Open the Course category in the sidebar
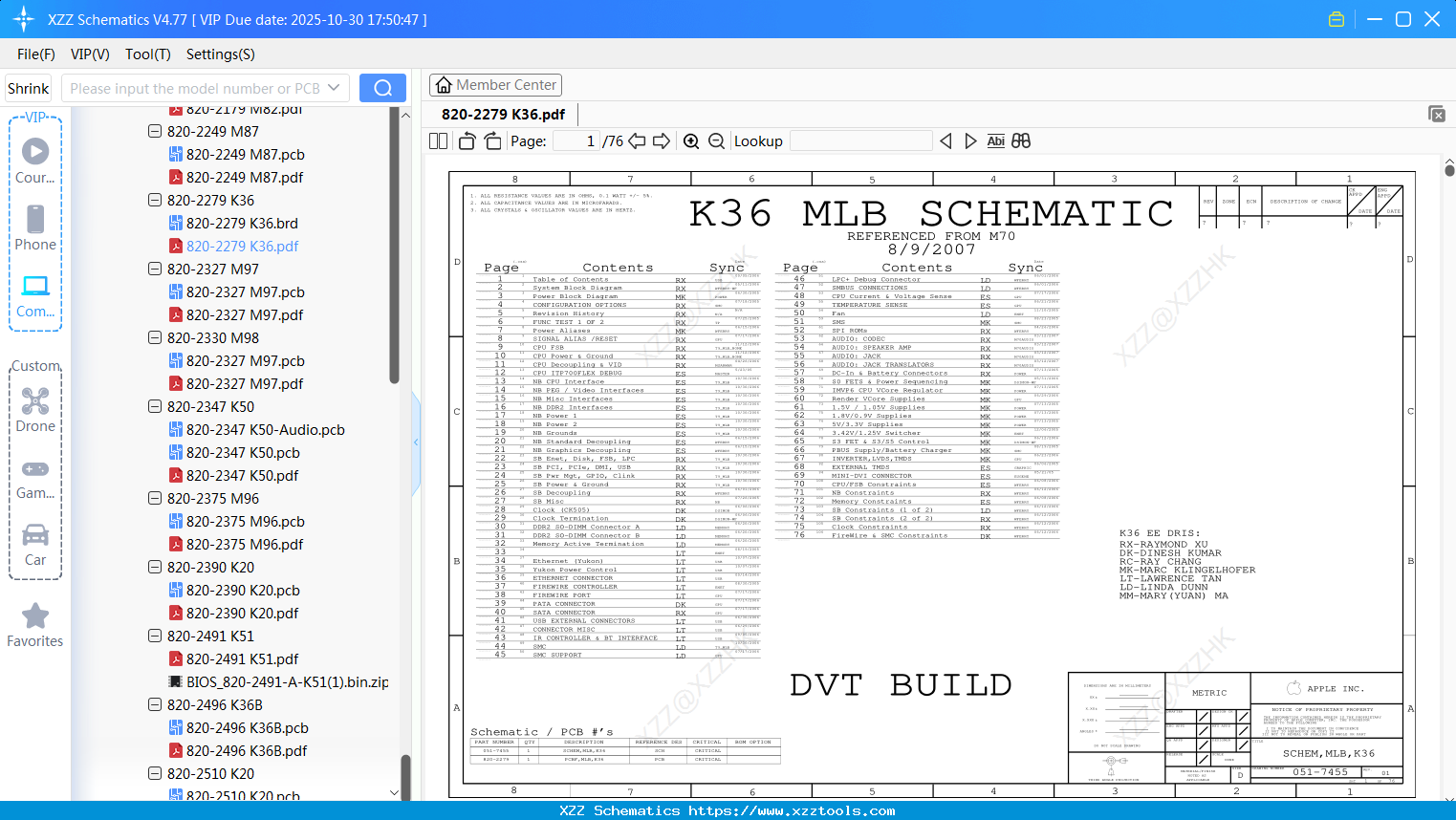Image resolution: width=1456 pixels, height=820 pixels. 35,162
